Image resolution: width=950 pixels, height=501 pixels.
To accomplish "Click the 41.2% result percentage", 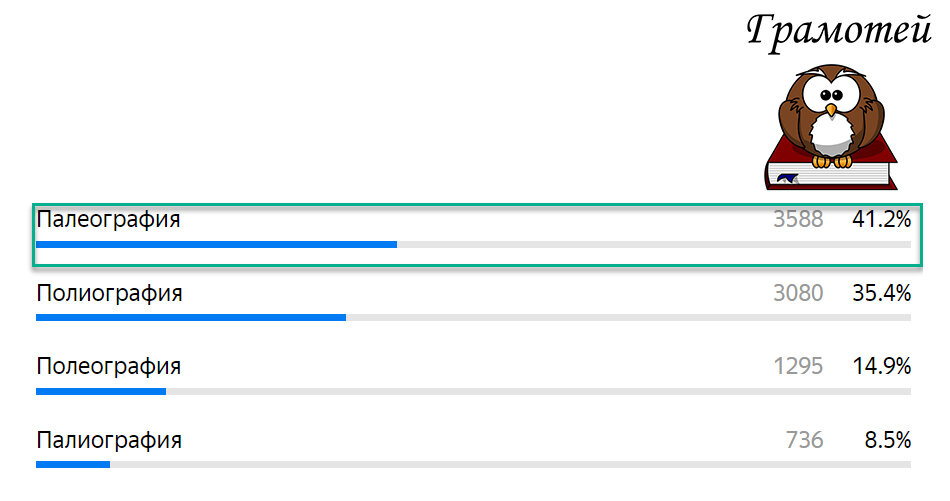I will tap(881, 219).
